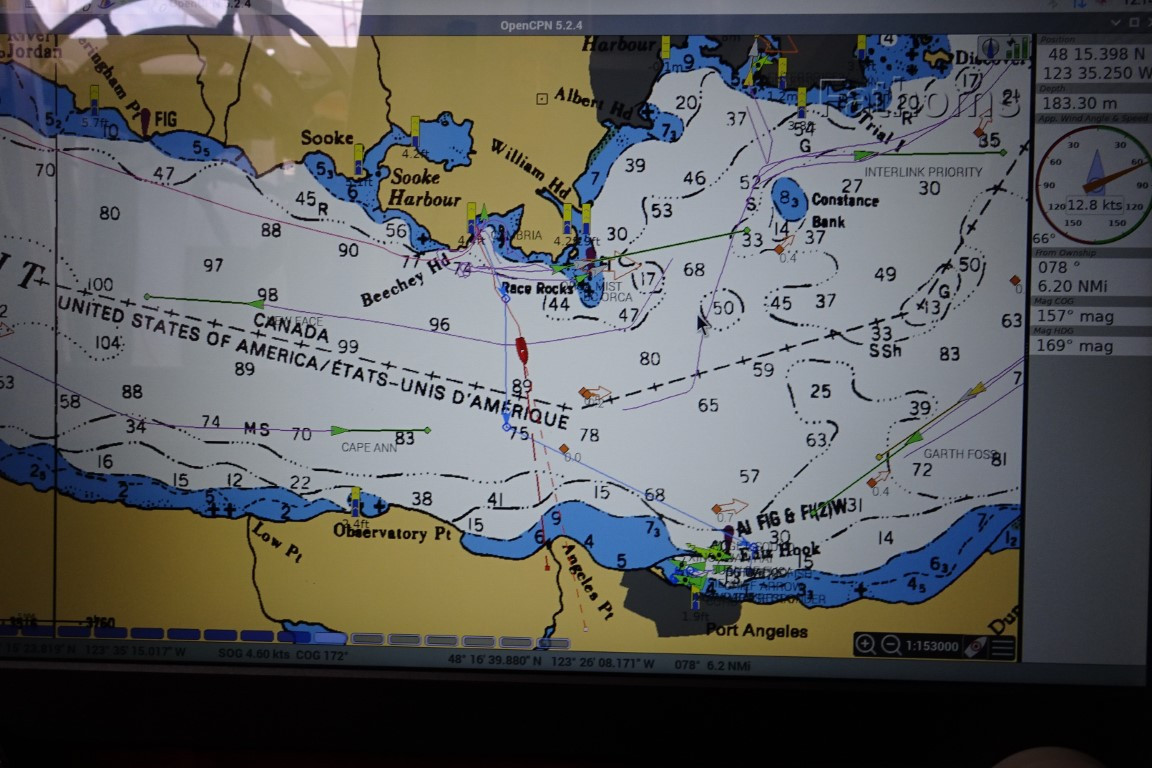The image size is (1152, 768).
Task: Open the hamburger main menu
Action: point(1003,647)
